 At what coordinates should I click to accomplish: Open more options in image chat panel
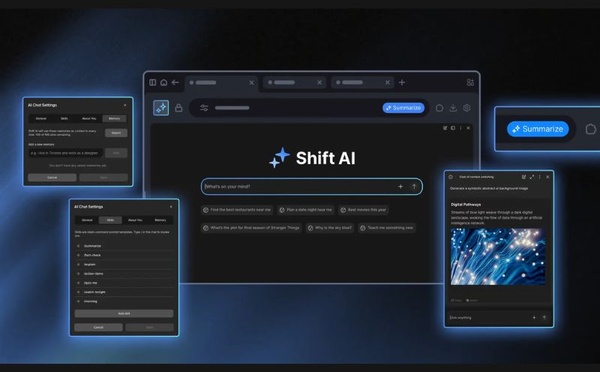[540, 177]
